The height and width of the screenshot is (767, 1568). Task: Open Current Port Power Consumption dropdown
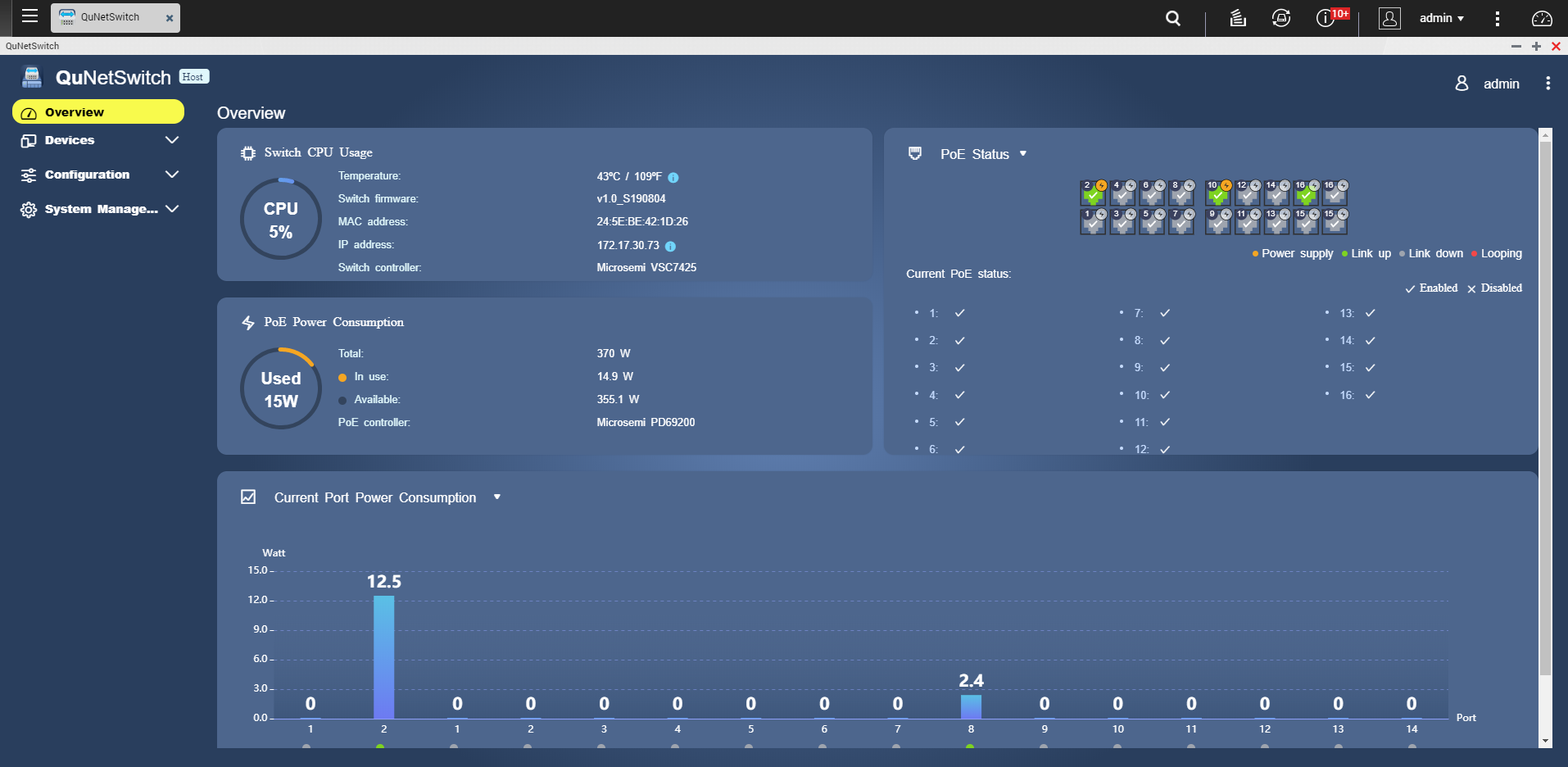tap(496, 497)
